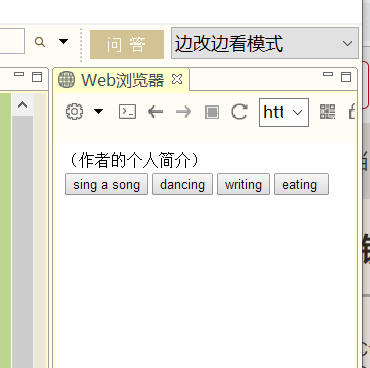Image resolution: width=370 pixels, height=368 pixels.
Task: Stop loading page in Web browser
Action: coord(212,112)
